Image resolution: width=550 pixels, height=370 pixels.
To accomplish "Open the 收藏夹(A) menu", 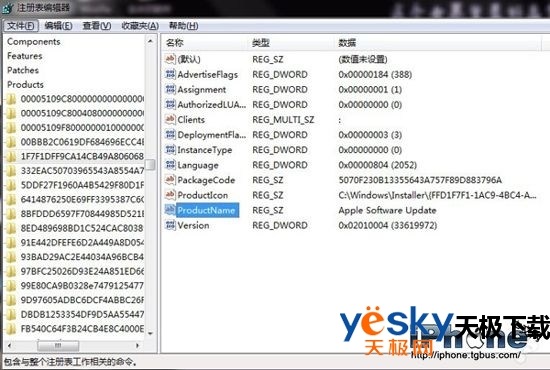I will [140, 26].
